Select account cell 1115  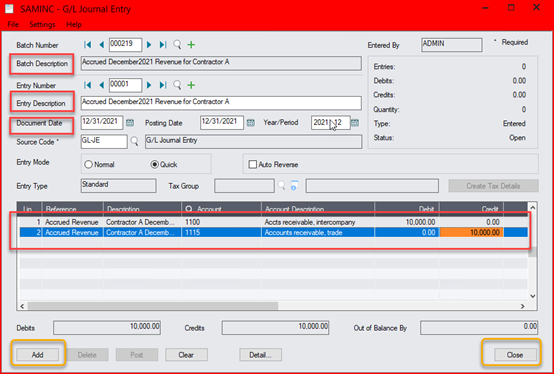pos(221,232)
